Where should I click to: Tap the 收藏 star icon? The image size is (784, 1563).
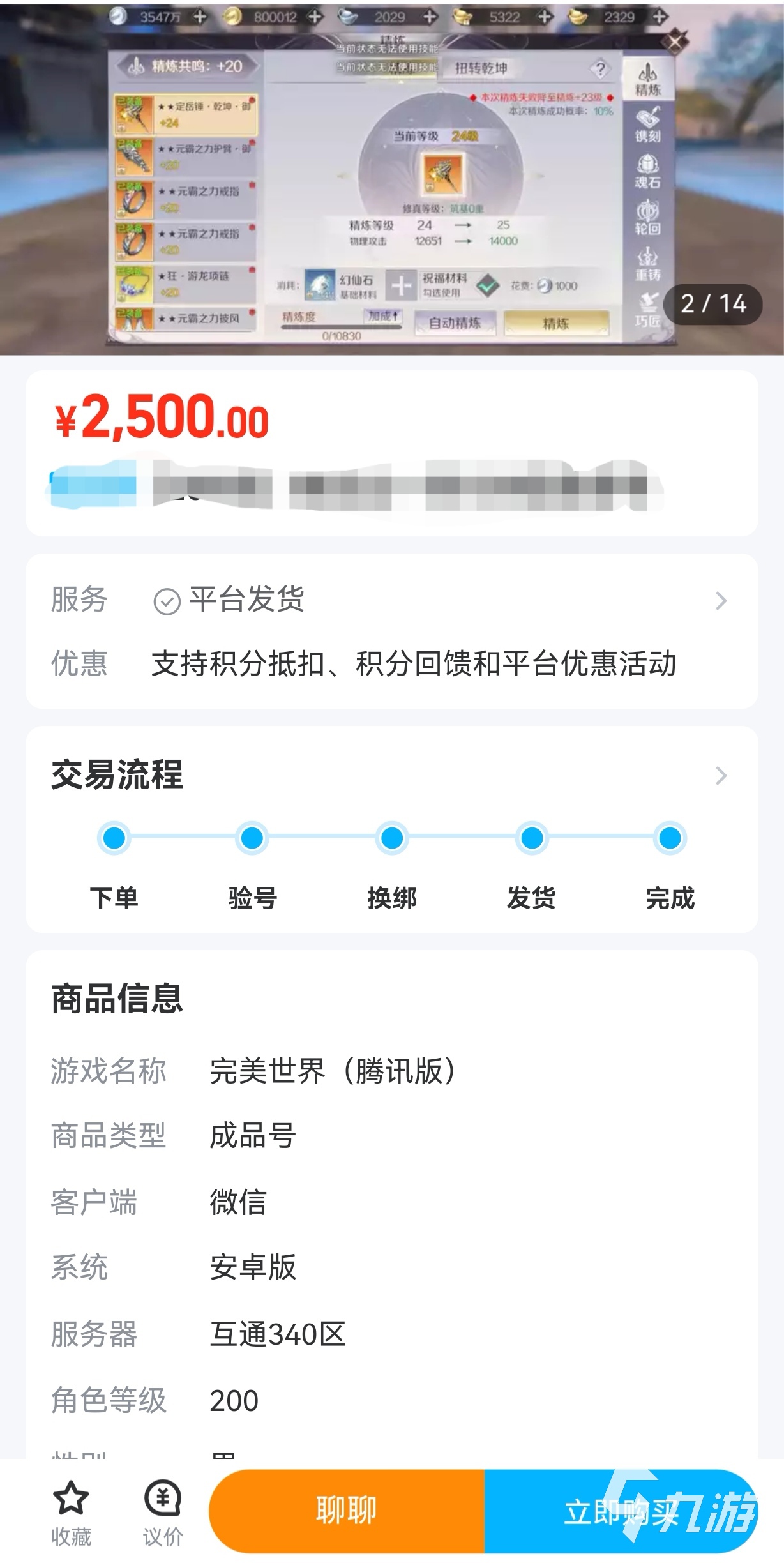(71, 1497)
